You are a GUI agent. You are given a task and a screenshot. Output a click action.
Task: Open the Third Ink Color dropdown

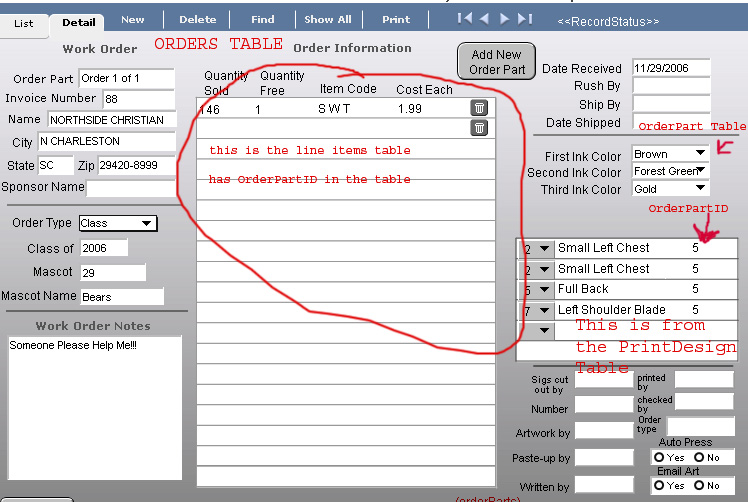(699, 188)
